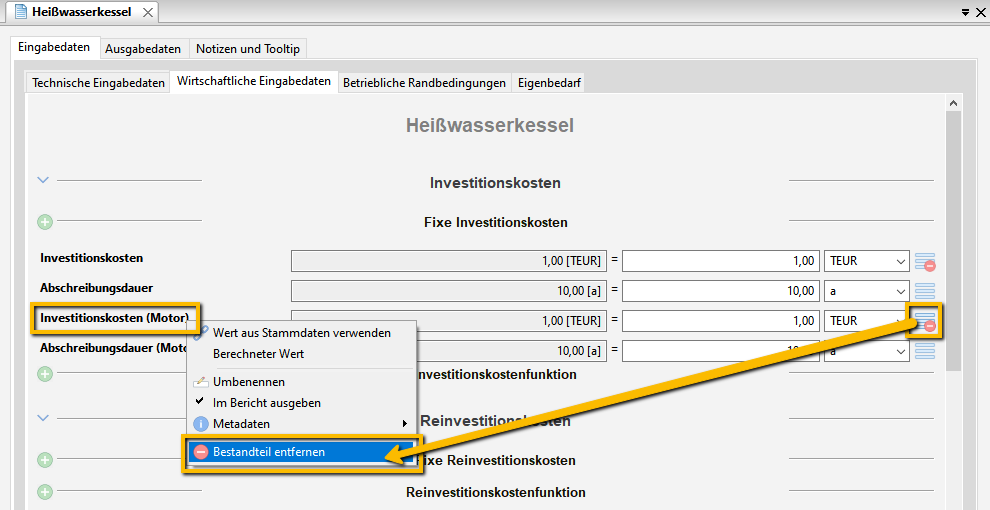Add item with plus beside Investitionskostenfunktion
The image size is (990, 510).
tap(45, 374)
